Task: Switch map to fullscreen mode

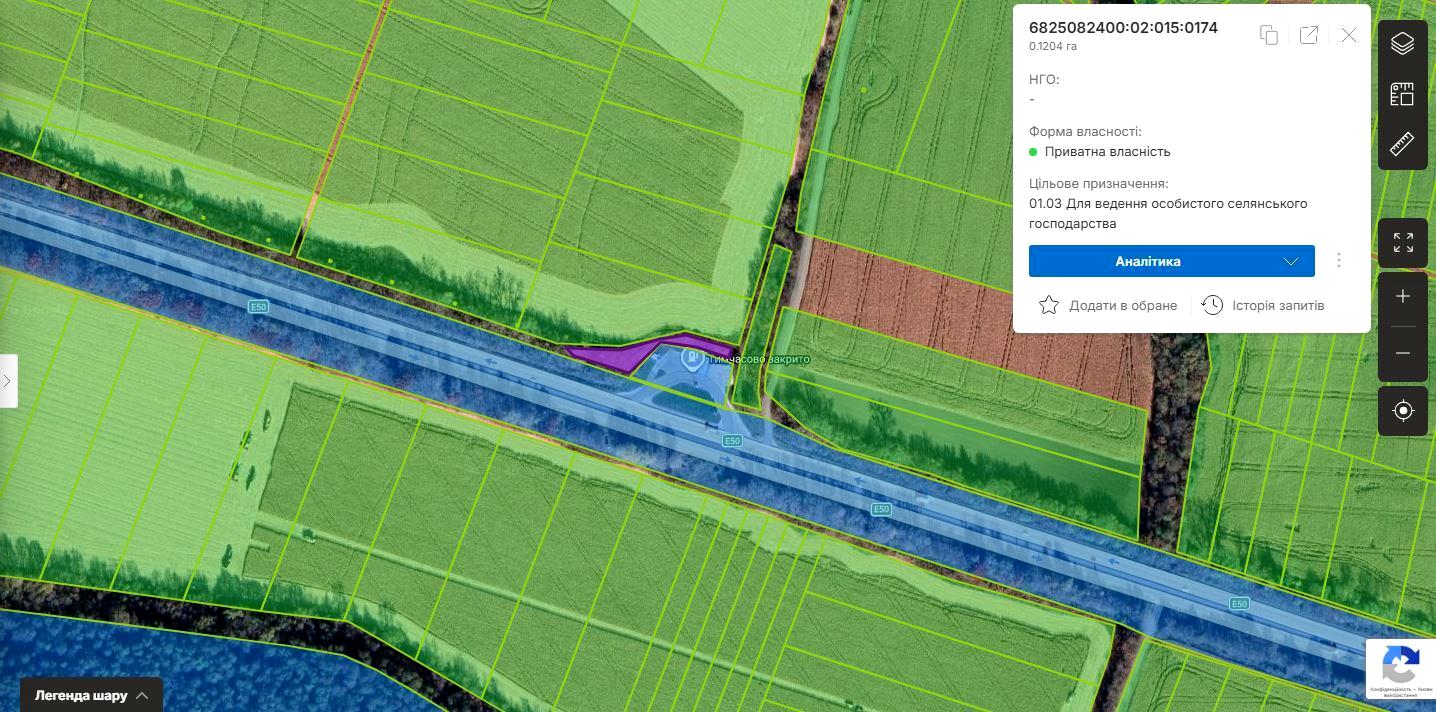Action: pyautogui.click(x=1402, y=243)
